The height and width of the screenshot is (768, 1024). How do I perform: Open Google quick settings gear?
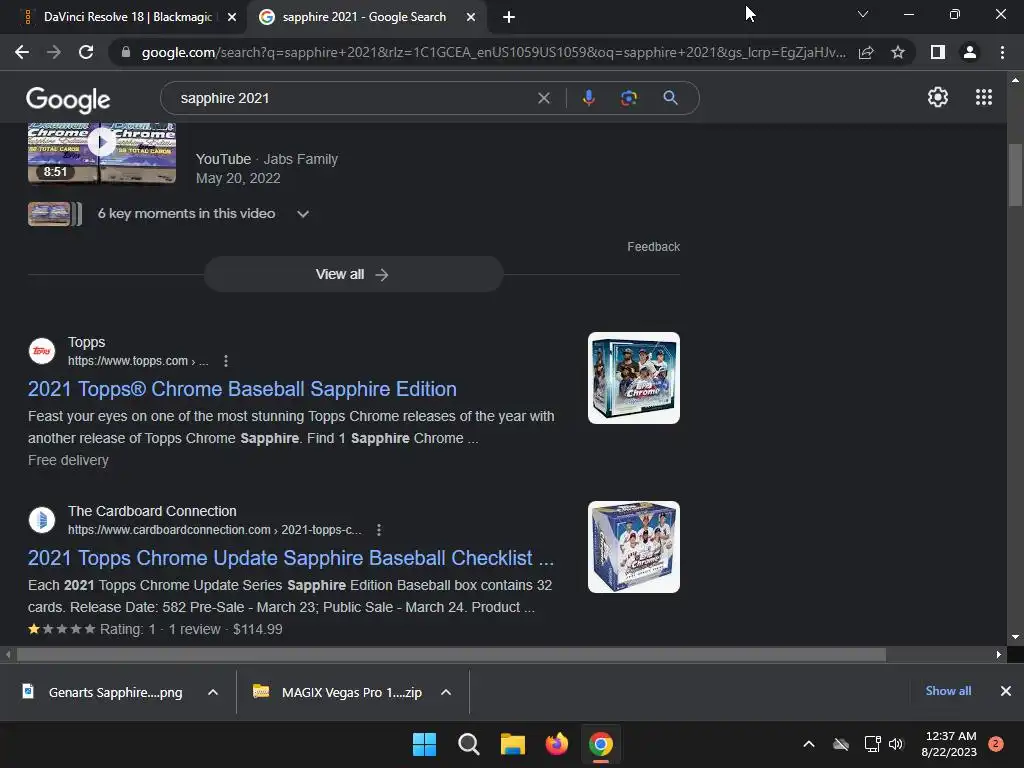coord(938,97)
